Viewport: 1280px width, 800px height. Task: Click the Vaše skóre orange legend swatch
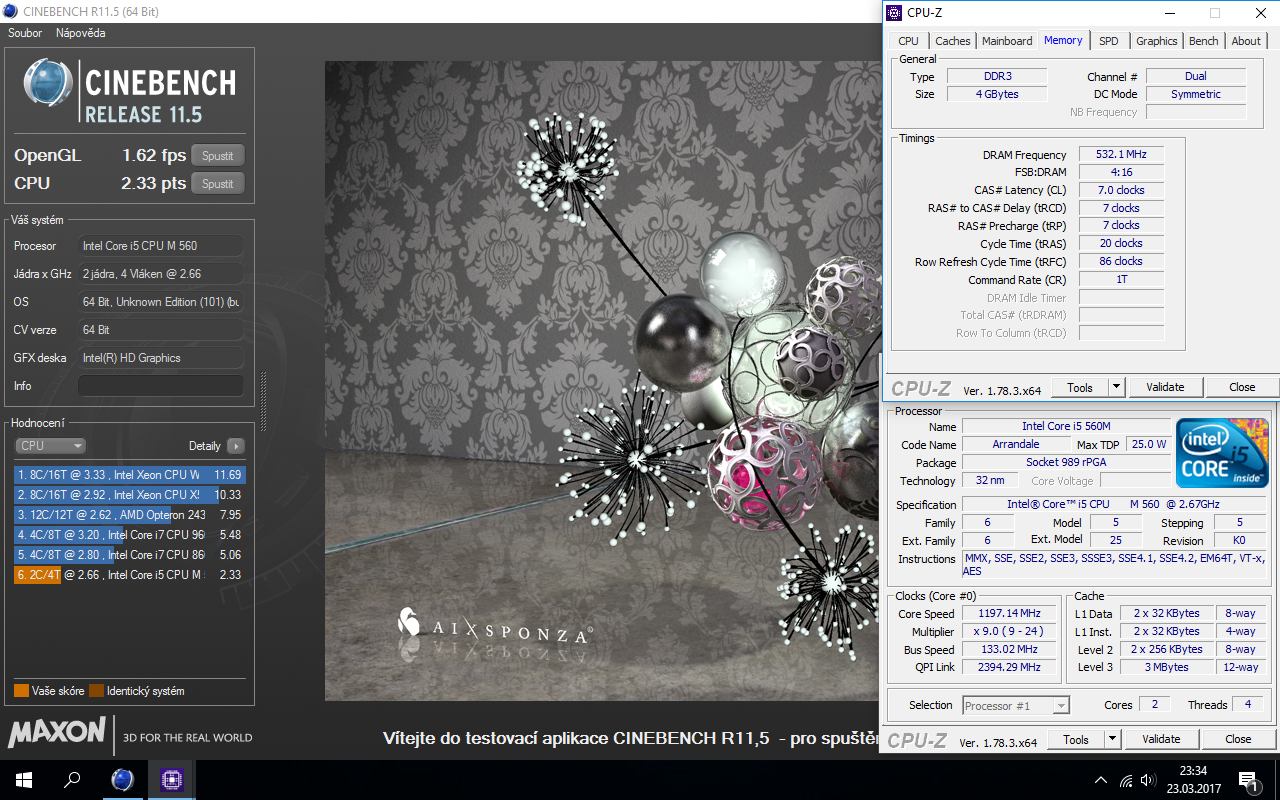(x=21, y=691)
